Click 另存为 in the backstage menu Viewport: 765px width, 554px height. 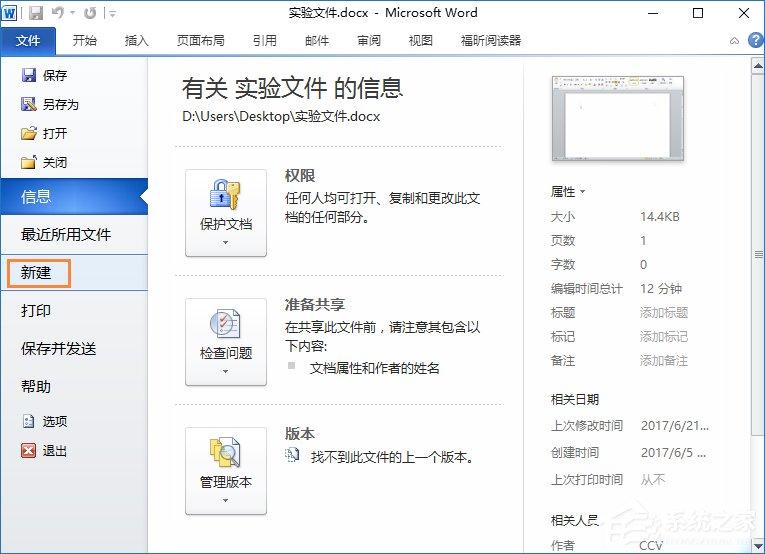[50, 104]
